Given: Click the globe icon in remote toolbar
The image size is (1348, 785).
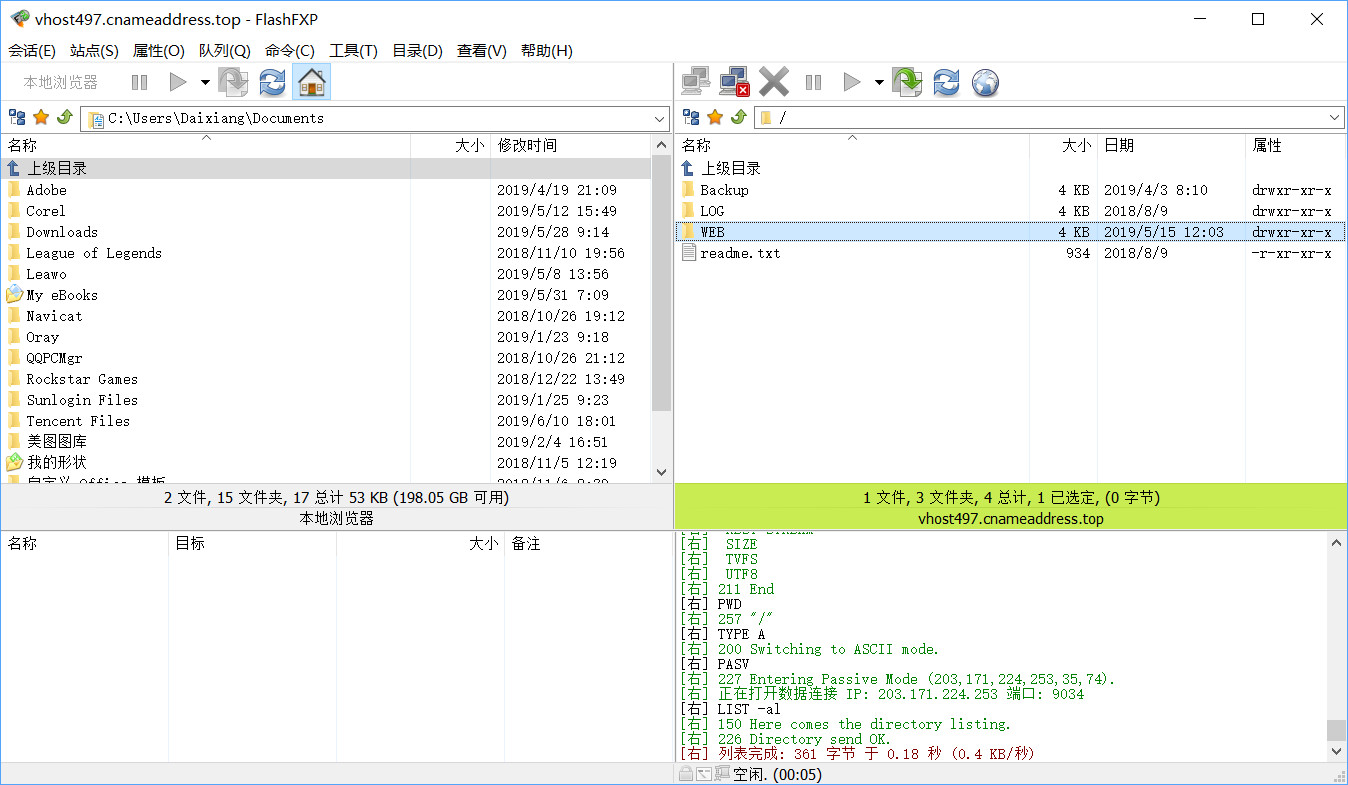Looking at the screenshot, I should [x=985, y=82].
